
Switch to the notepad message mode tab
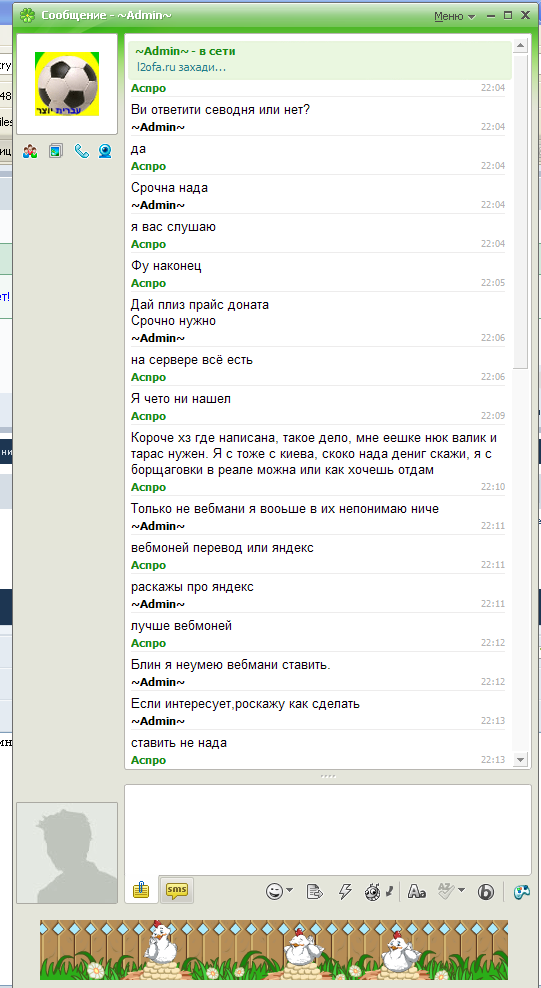tap(140, 890)
